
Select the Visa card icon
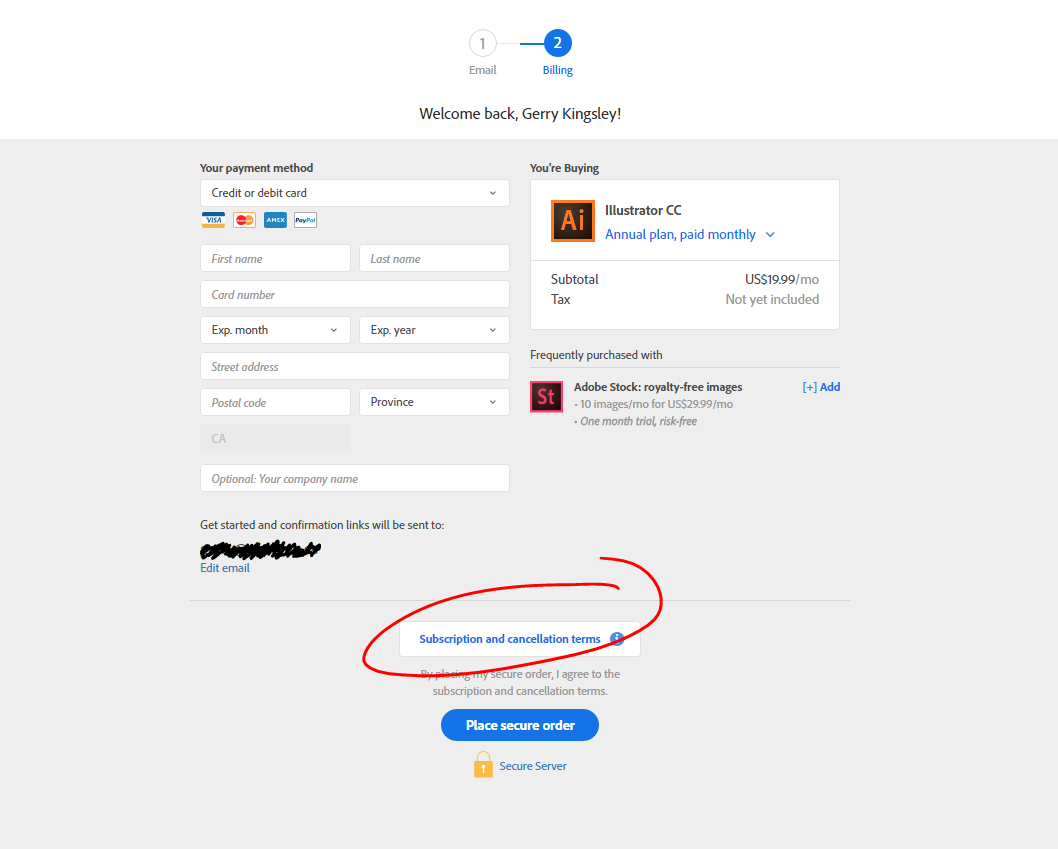pos(213,220)
